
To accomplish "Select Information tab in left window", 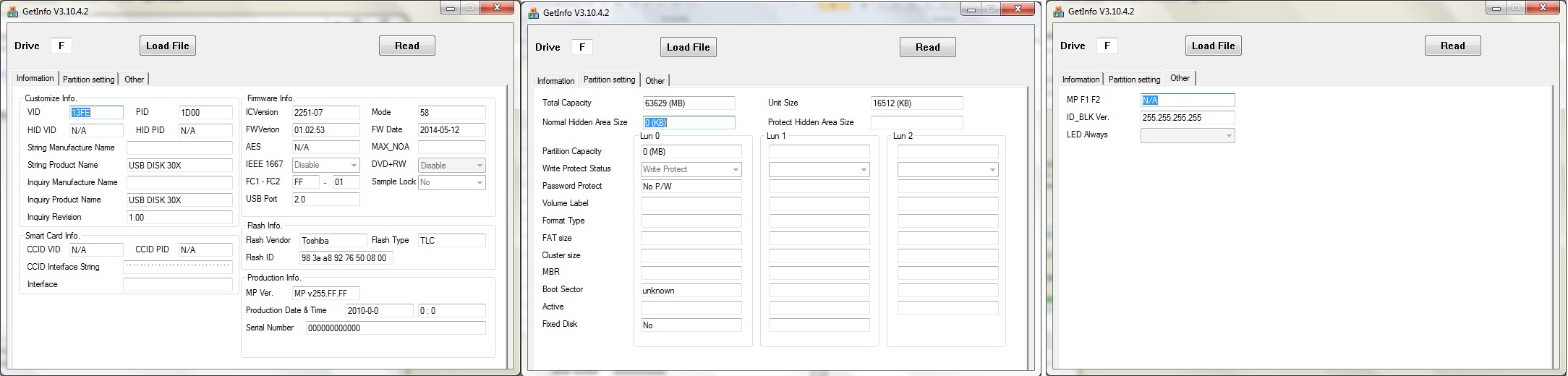I will coord(35,78).
